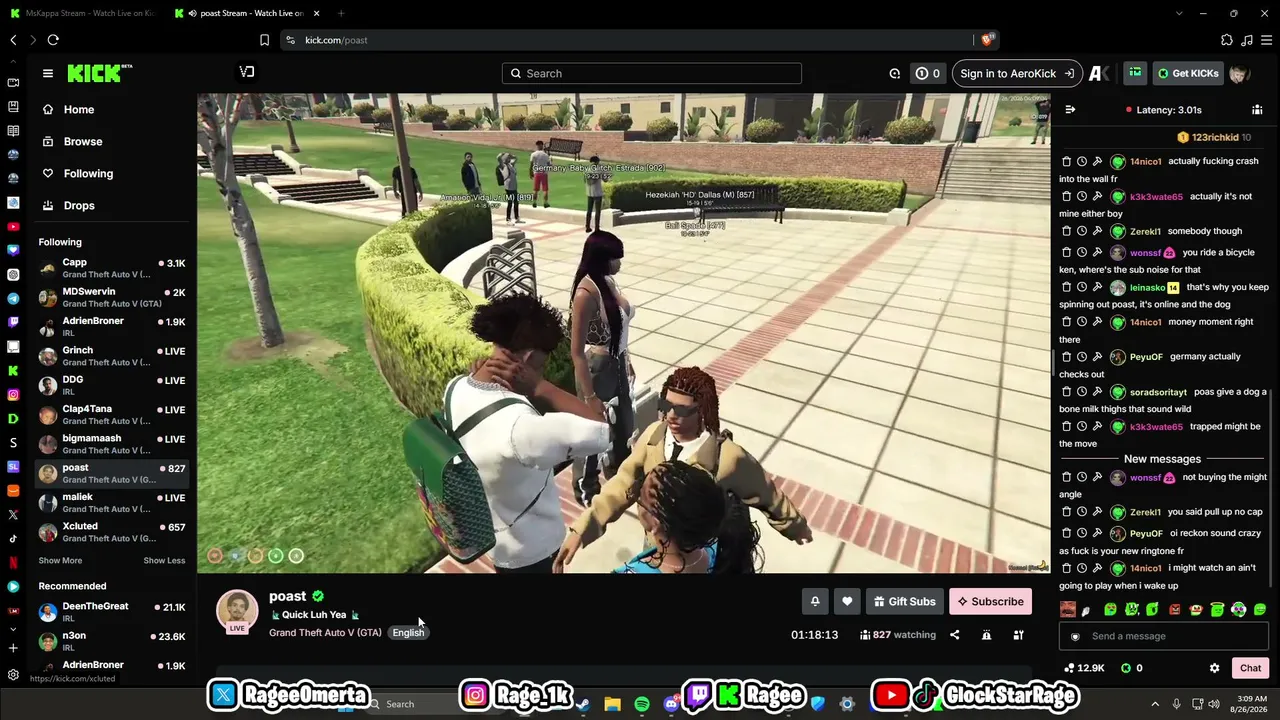Viewport: 1280px width, 720px height.
Task: Open File Explorer from the taskbar
Action: 612,704
